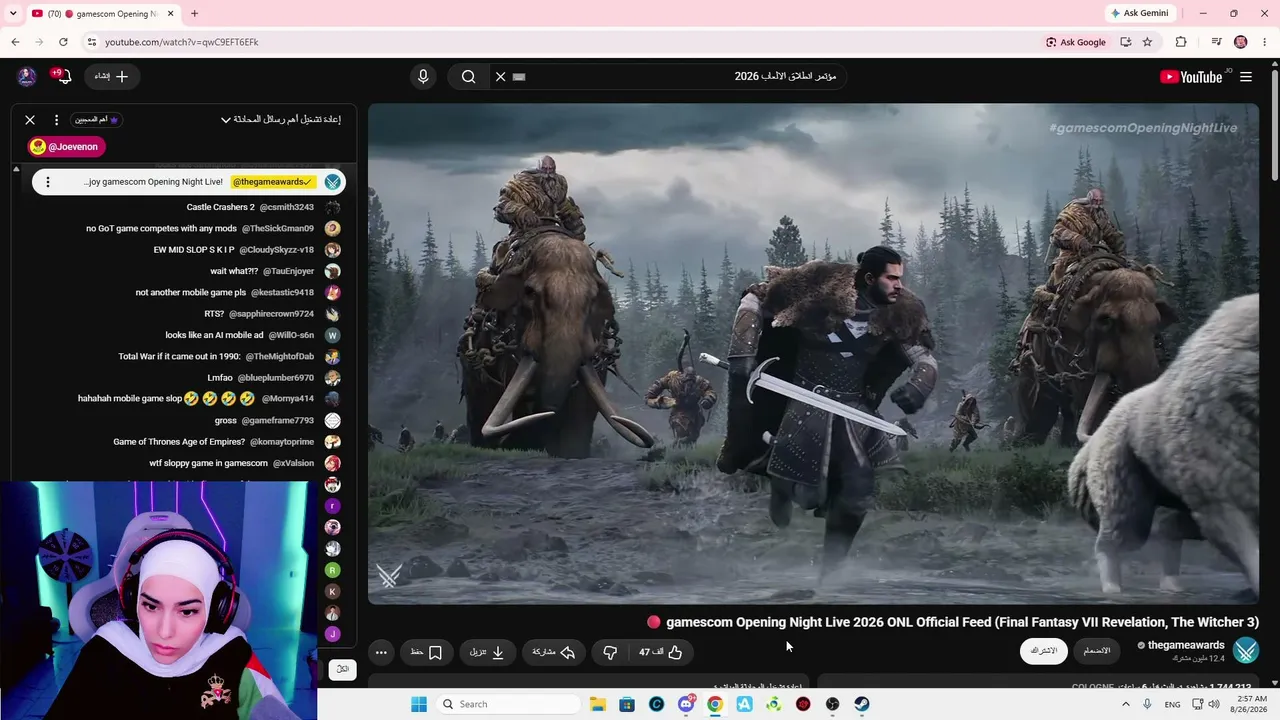This screenshot has width=1280, height=720.
Task: Click the magnifier search icon in YouTube
Action: 468,77
